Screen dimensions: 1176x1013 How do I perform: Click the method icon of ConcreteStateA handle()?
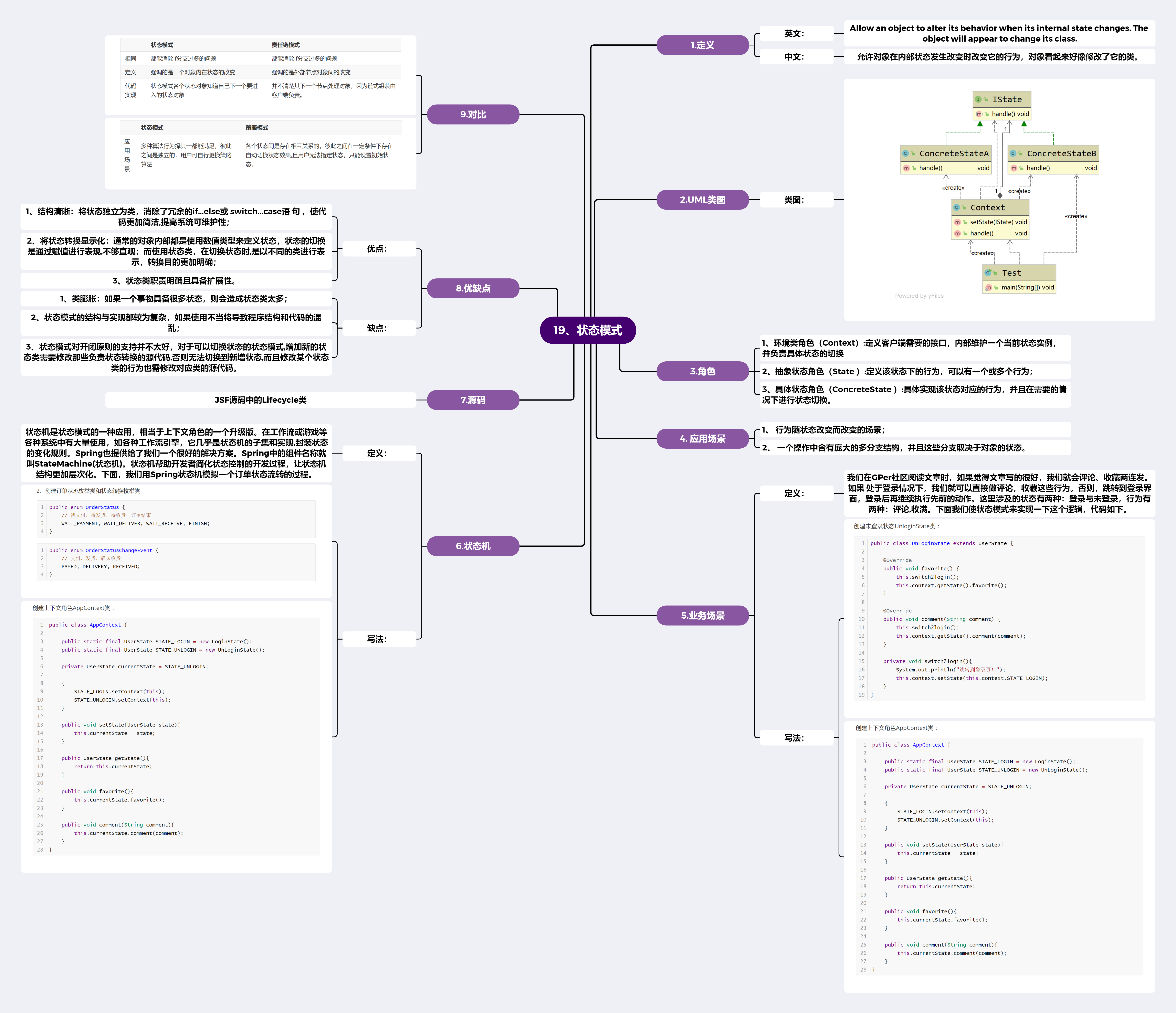coord(906,168)
